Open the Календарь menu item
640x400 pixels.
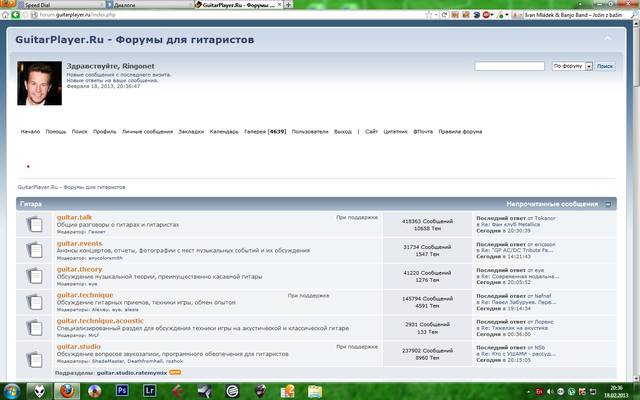pos(224,131)
